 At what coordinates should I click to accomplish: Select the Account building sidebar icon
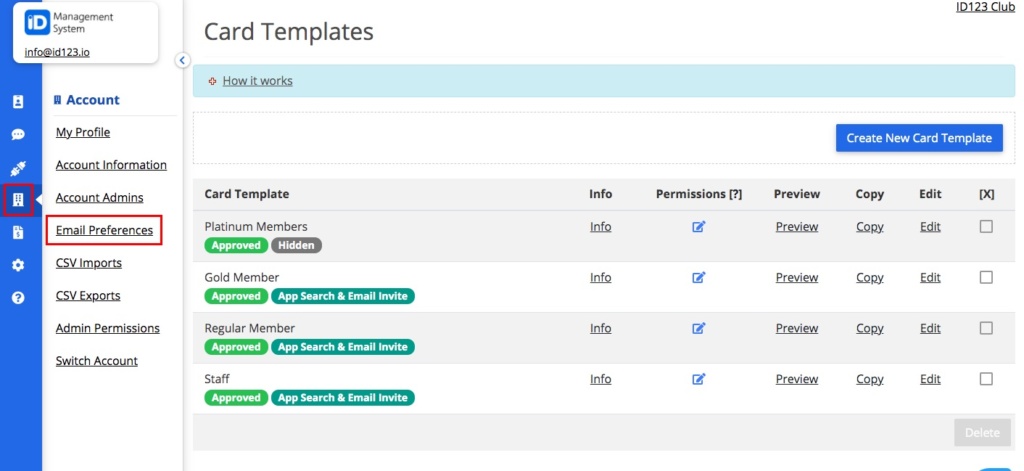(18, 200)
